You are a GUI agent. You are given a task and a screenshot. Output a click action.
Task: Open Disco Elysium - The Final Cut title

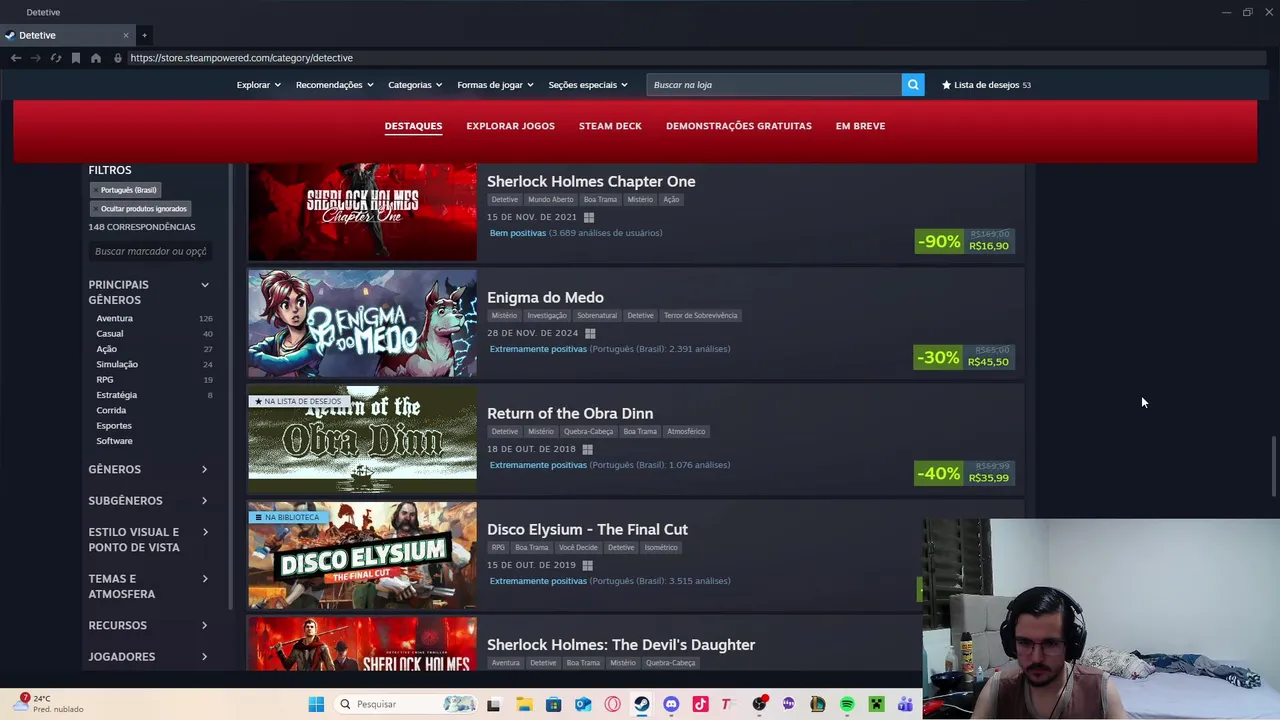[587, 529]
